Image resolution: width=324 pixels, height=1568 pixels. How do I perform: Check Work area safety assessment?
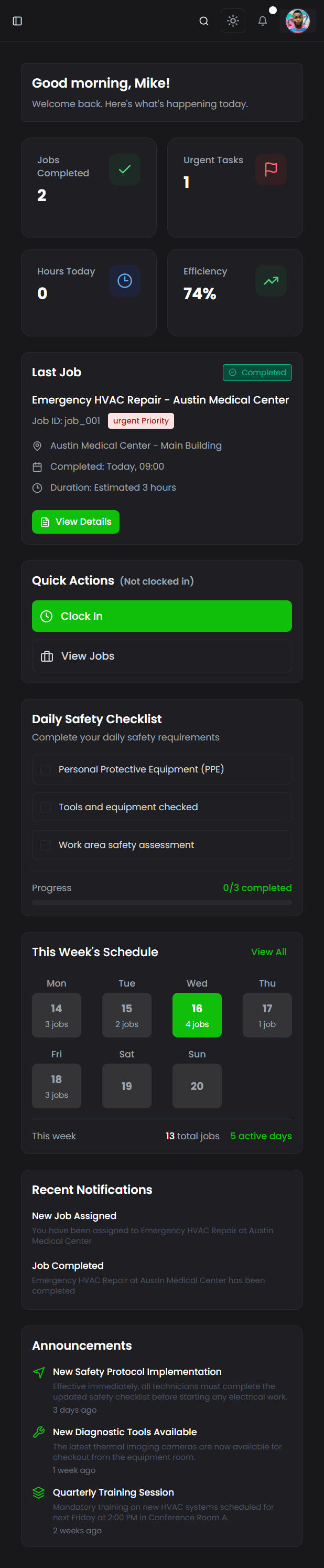click(x=46, y=845)
